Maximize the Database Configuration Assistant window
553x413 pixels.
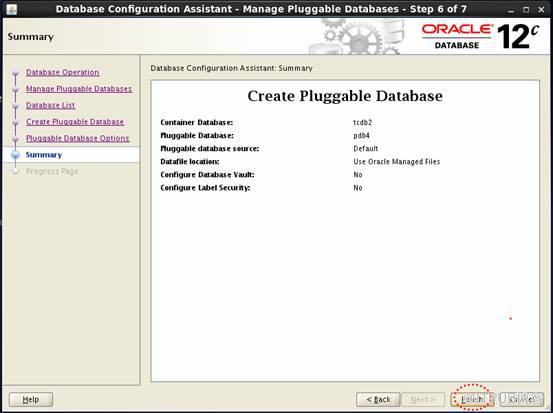tap(526, 10)
